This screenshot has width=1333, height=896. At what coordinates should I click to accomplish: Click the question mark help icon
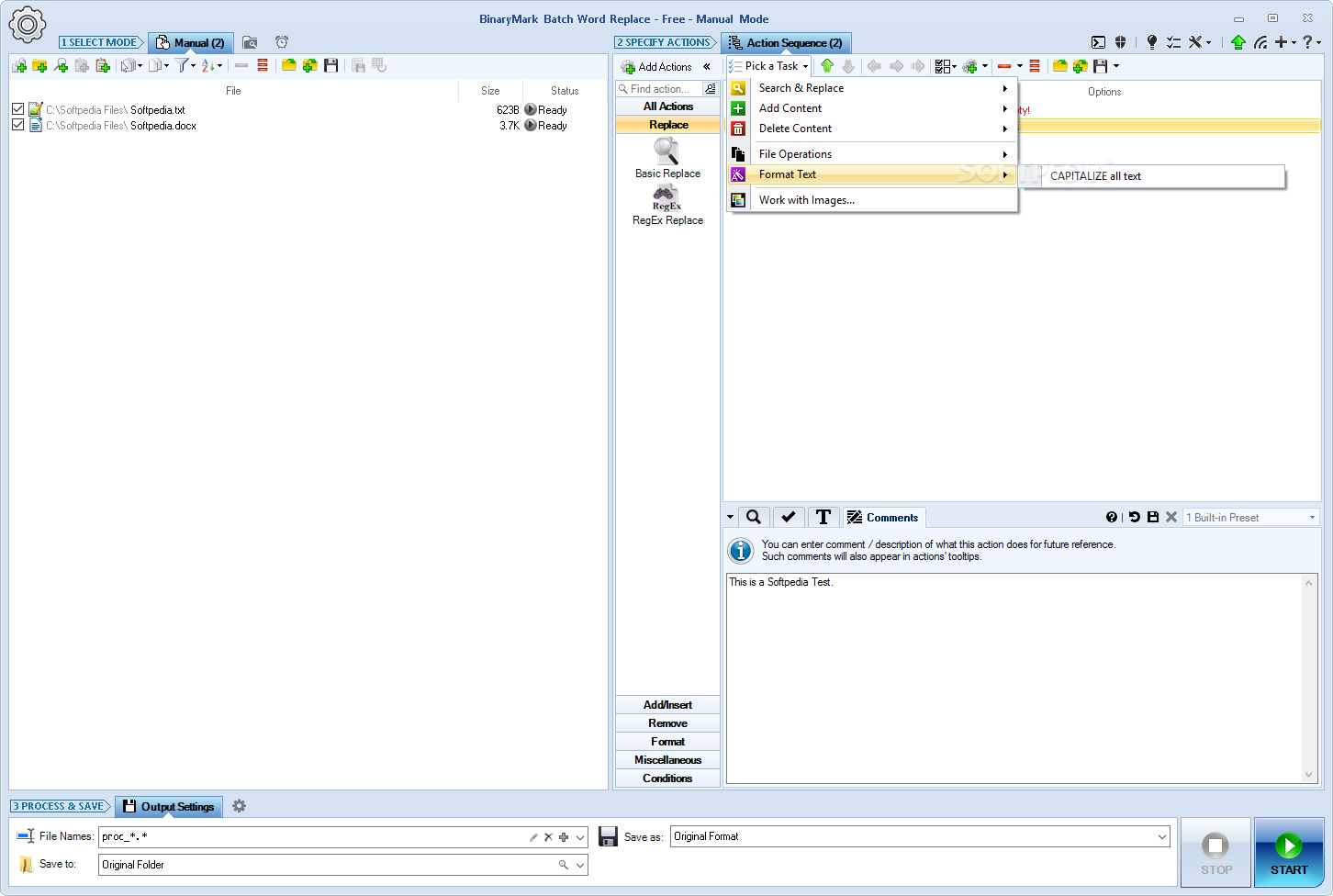point(1308,42)
